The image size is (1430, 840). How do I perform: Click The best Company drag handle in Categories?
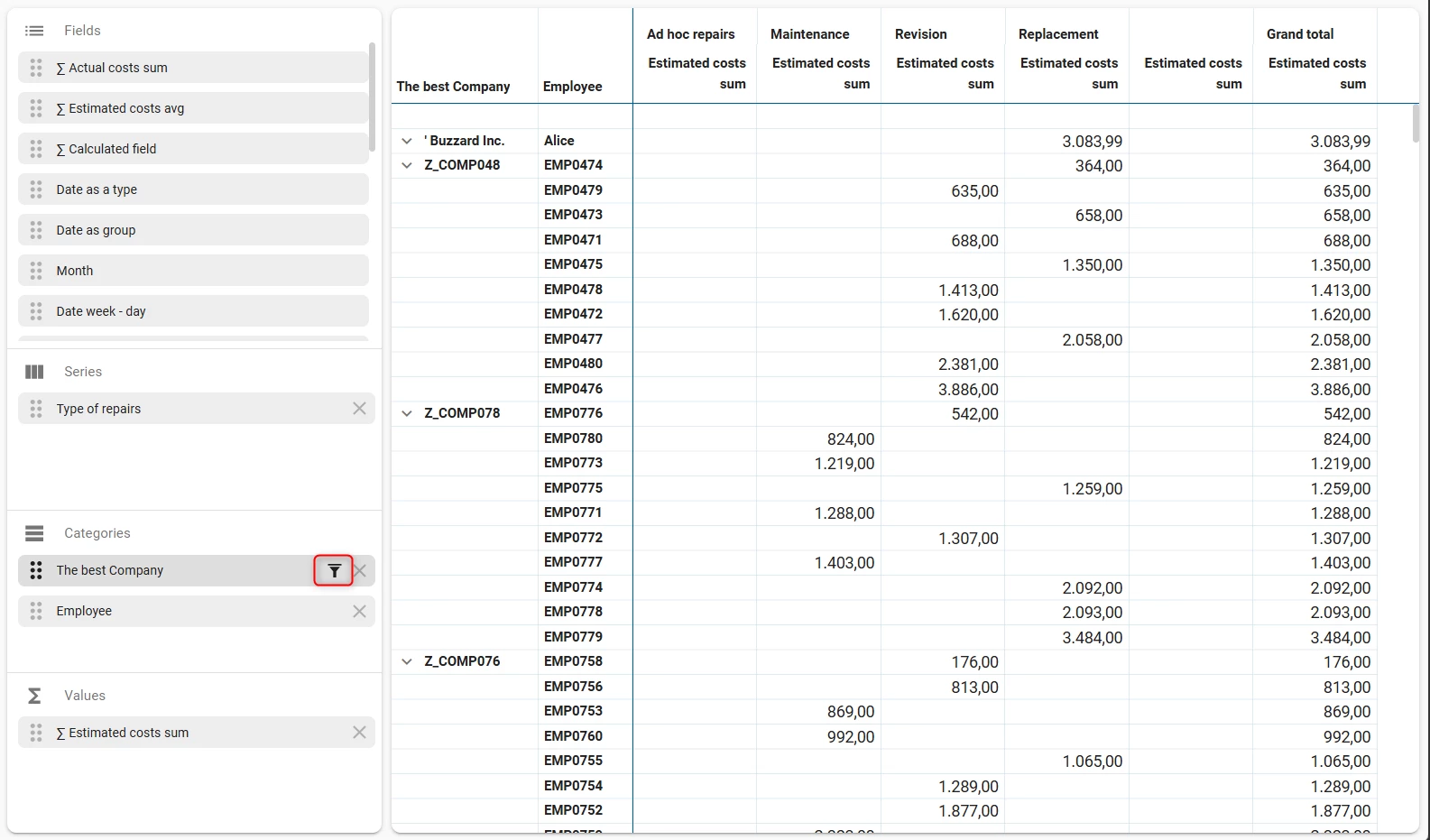click(x=36, y=570)
